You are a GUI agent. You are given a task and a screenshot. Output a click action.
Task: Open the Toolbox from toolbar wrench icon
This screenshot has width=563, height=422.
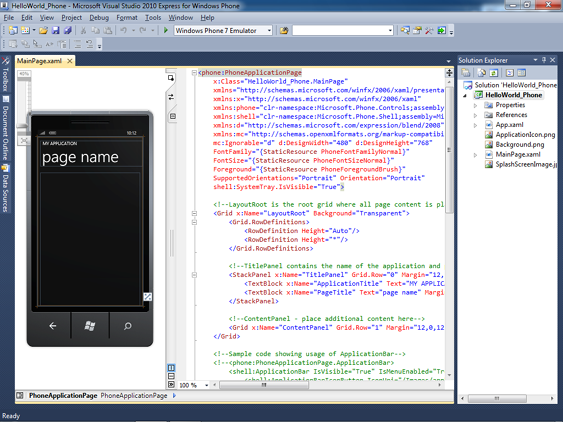tap(429, 31)
